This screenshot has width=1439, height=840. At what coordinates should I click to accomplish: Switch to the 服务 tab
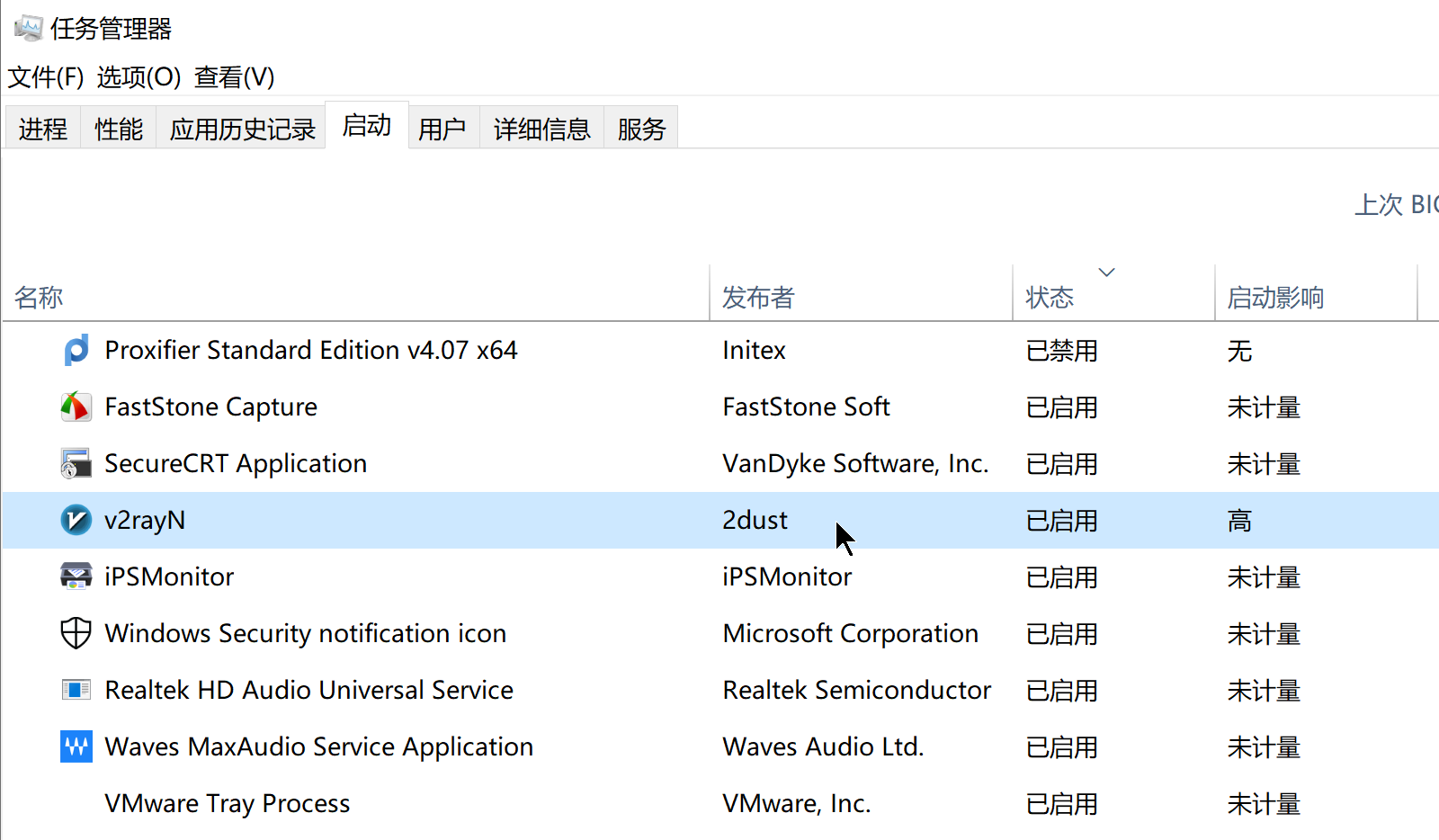pyautogui.click(x=641, y=129)
